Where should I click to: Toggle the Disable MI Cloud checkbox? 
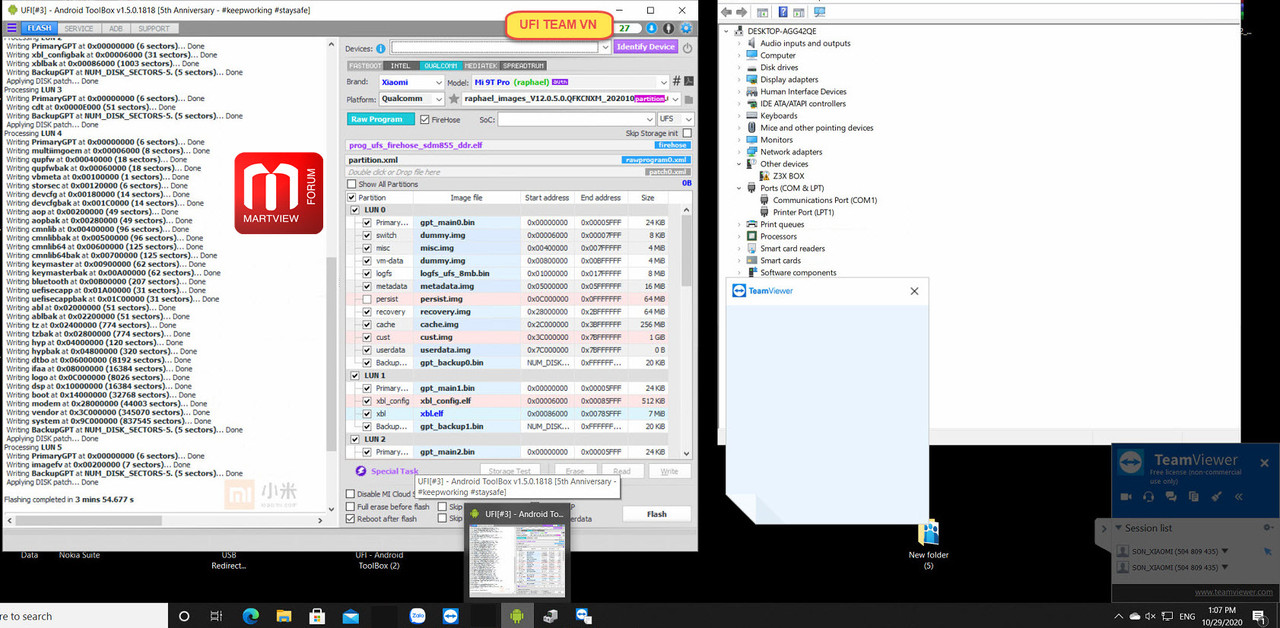[x=350, y=494]
